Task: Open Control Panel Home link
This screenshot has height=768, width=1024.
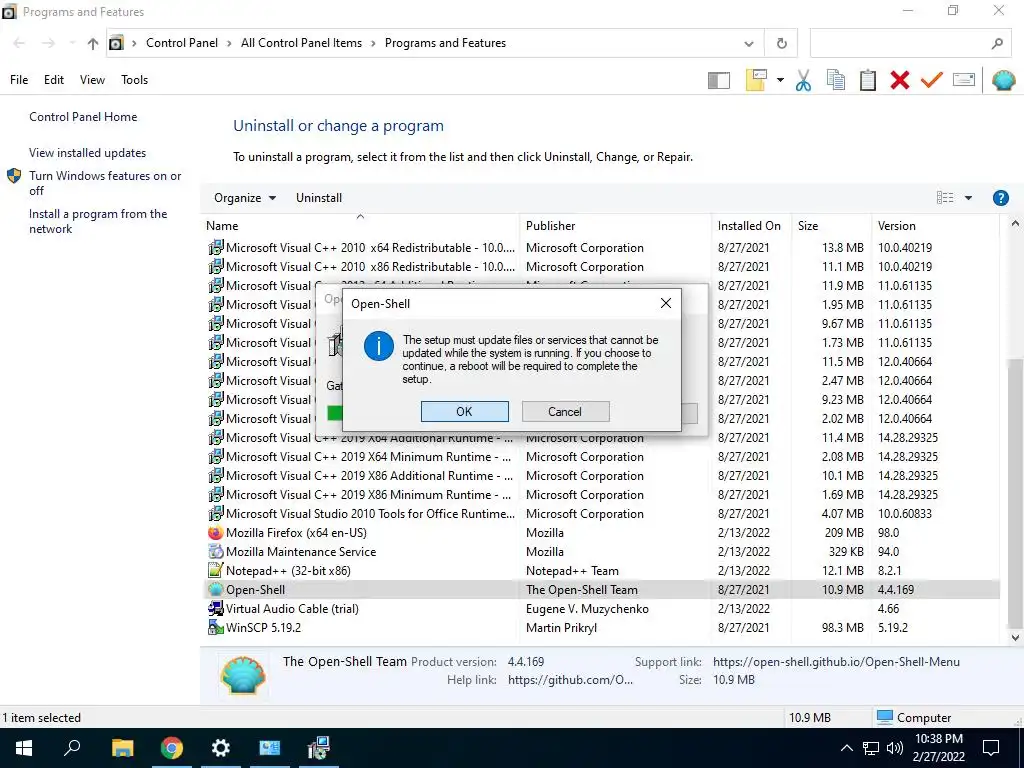Action: [83, 117]
